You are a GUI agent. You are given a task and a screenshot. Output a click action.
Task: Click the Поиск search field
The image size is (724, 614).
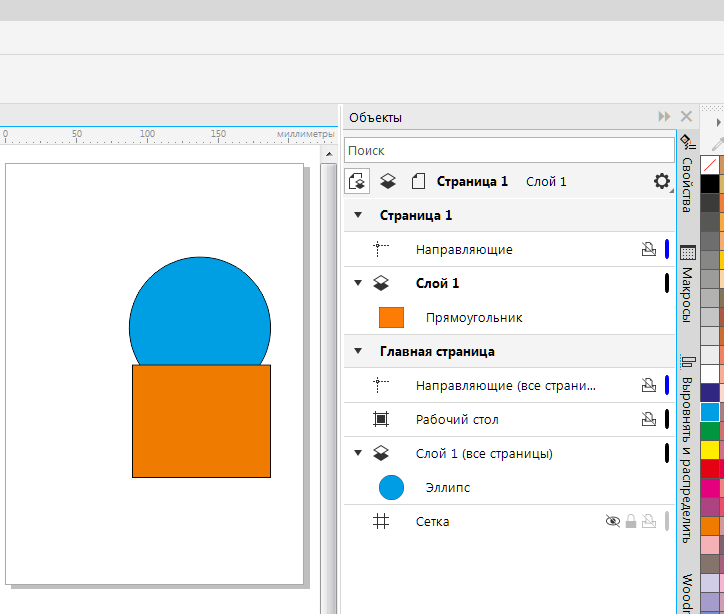(x=508, y=150)
